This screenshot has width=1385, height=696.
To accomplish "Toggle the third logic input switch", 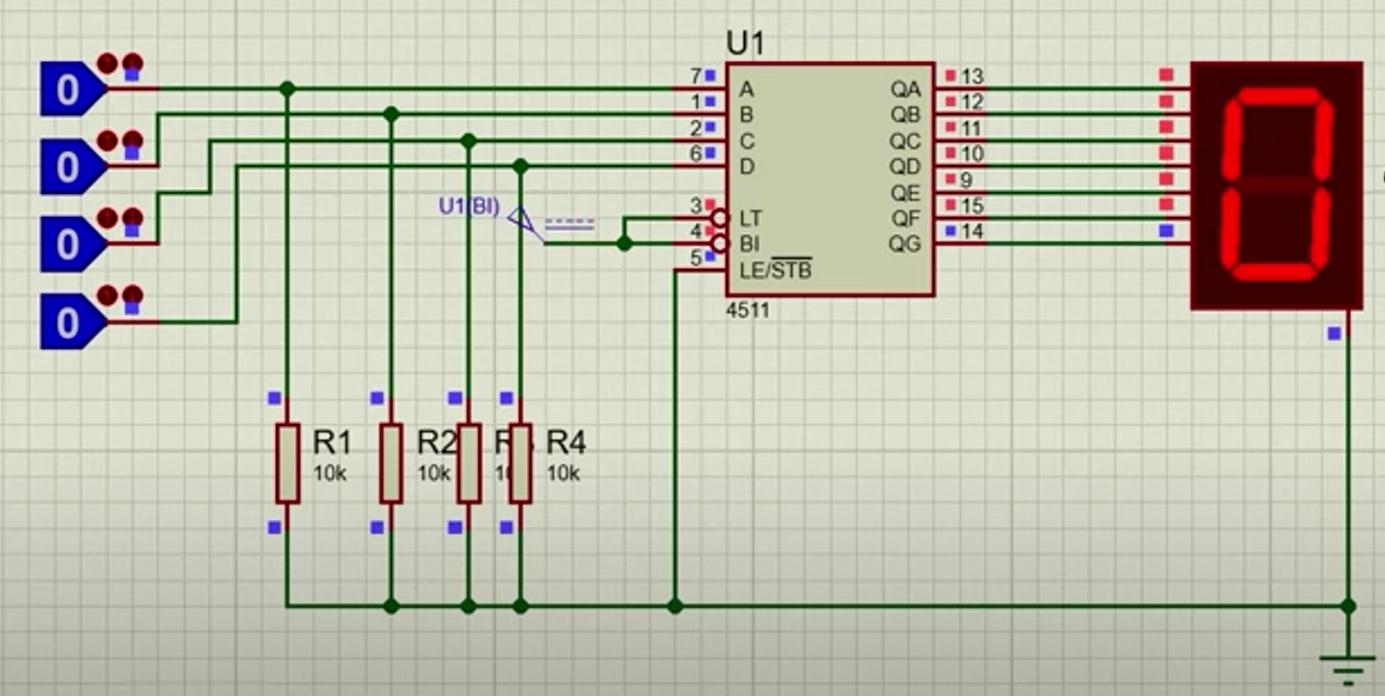I will pos(68,243).
